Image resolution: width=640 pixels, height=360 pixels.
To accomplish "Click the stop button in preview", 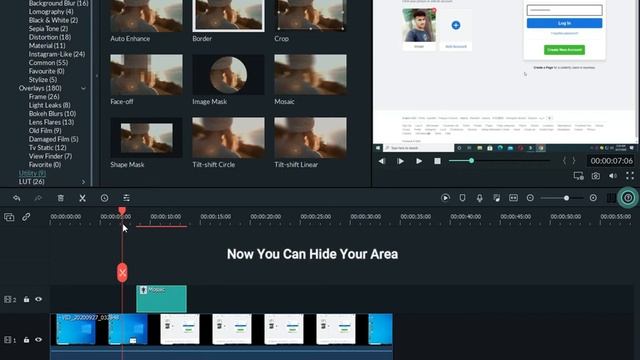I will [437, 161].
